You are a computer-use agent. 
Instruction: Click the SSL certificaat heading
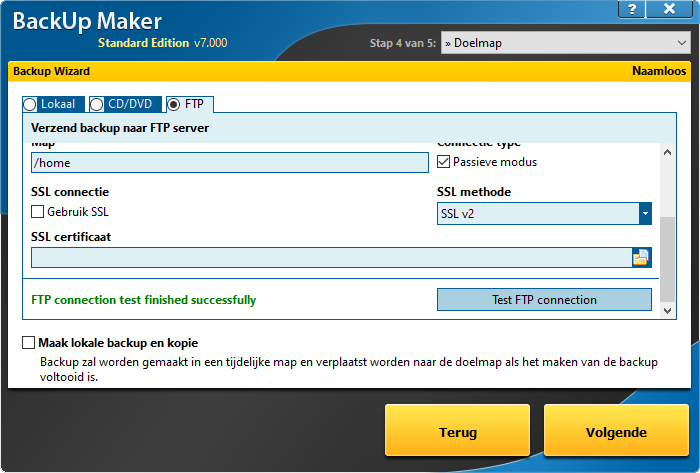[x=71, y=236]
